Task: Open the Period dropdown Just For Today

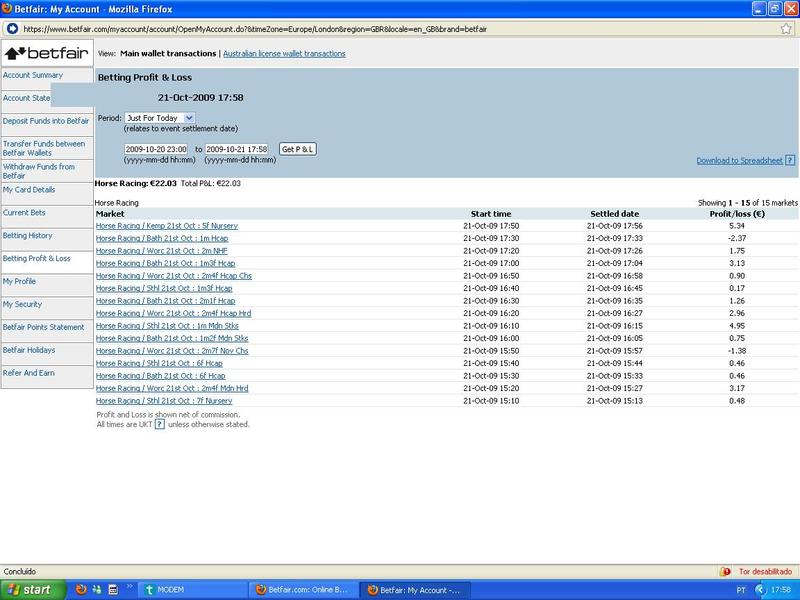Action: click(160, 118)
